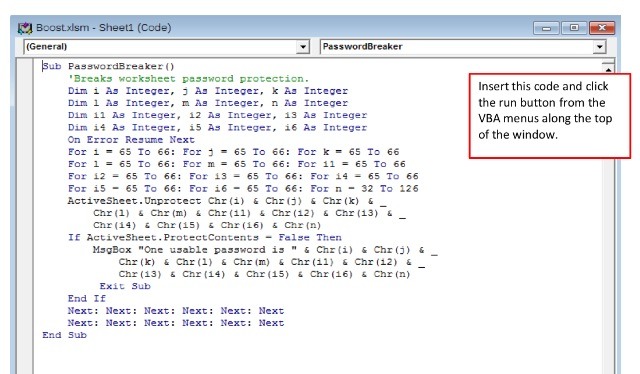This screenshot has height=374, width=640.
Task: Click the End If keyword
Action: pyautogui.click(x=87, y=298)
